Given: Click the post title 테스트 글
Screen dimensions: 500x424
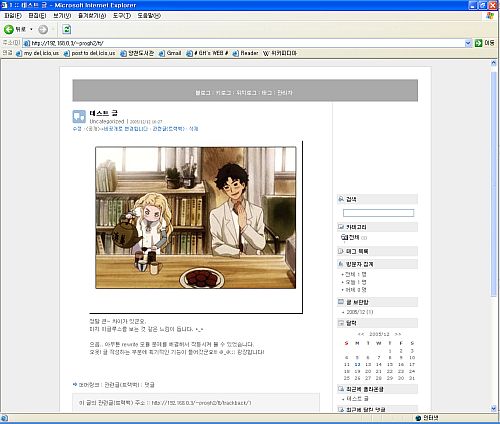Looking at the screenshot, I should click(104, 113).
